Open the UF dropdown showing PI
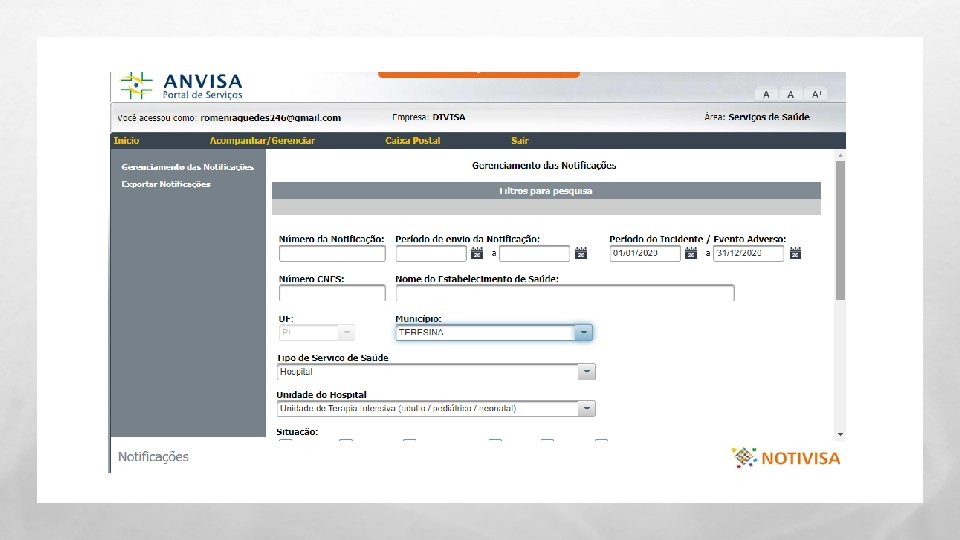Screen dimensions: 960x540 tap(317, 332)
